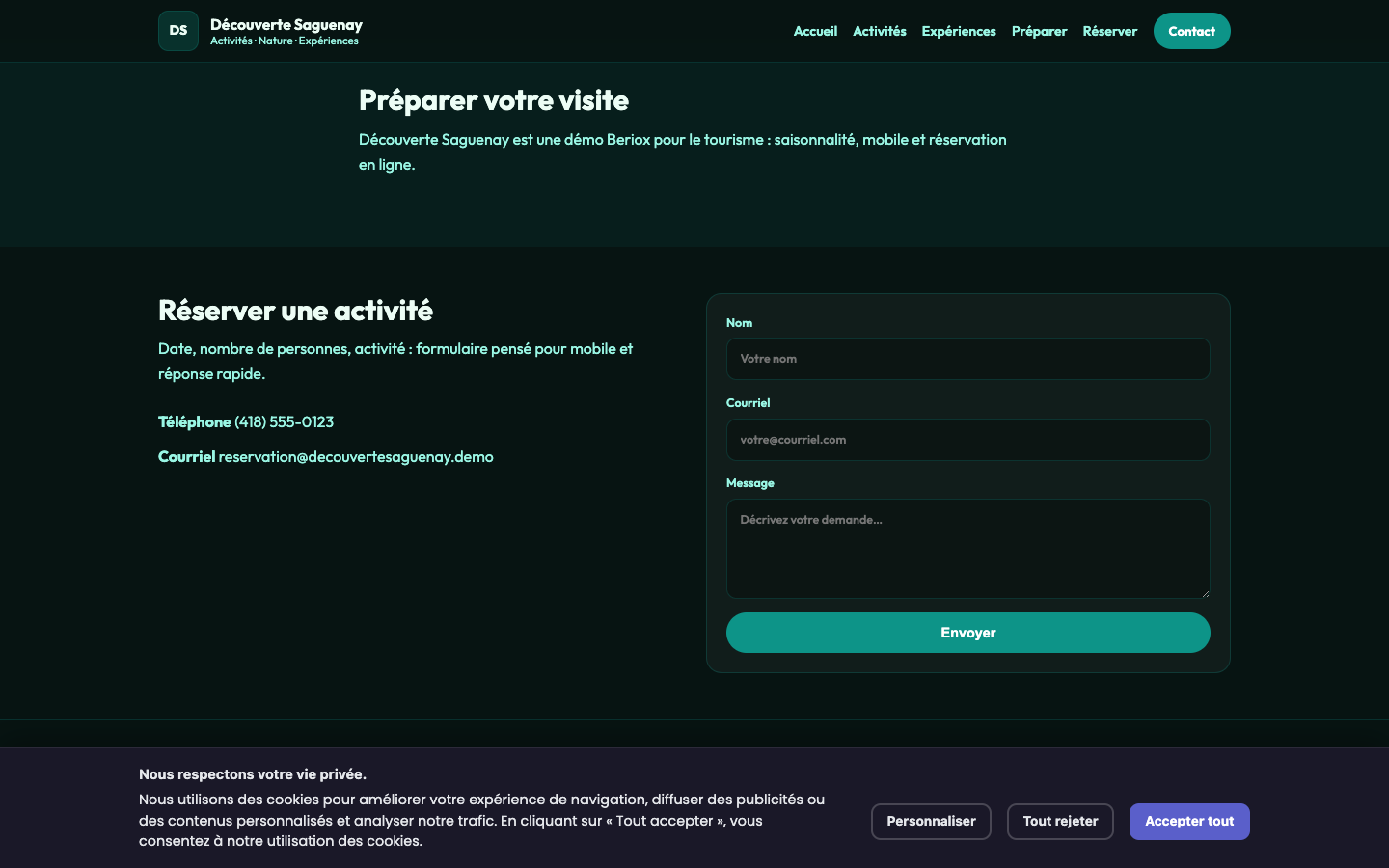Click the Réserver une activité heading

click(296, 311)
